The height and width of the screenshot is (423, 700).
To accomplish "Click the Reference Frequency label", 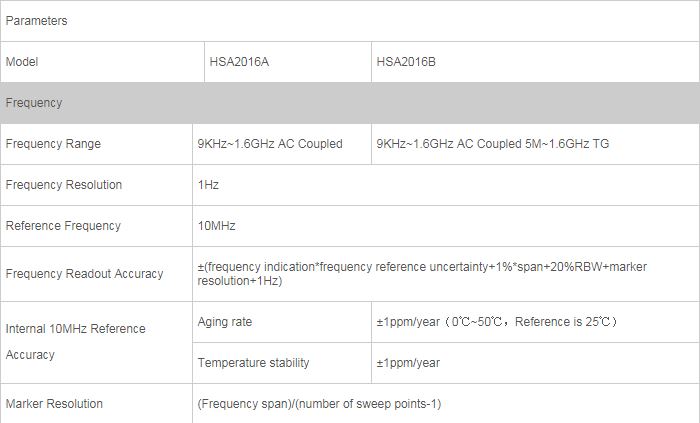I will 63,226.
